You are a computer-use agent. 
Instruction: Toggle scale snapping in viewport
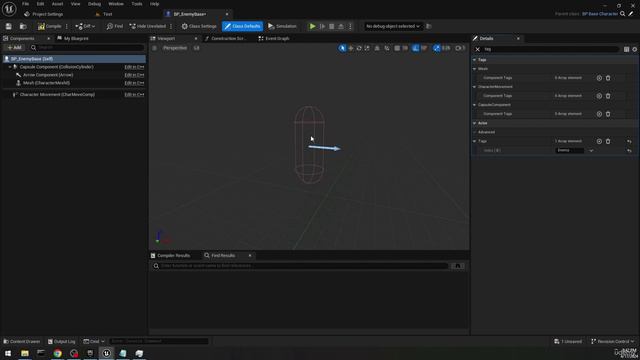tap(436, 48)
